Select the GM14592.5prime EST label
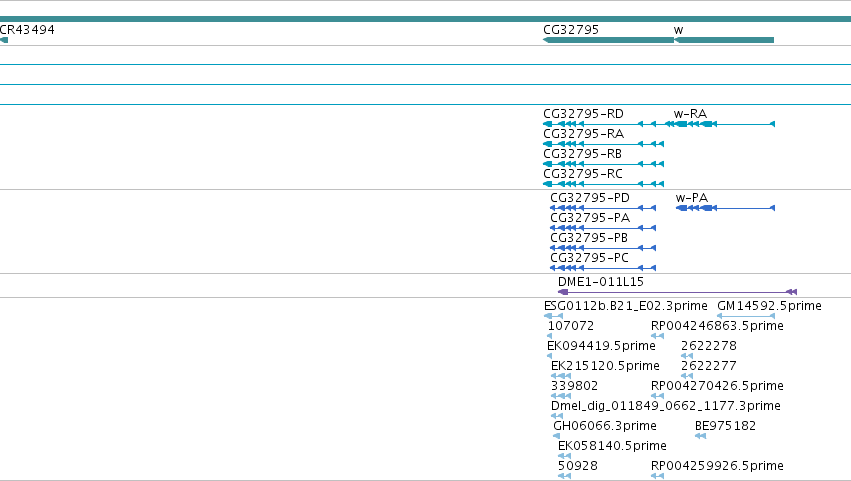The image size is (851, 481). [x=770, y=306]
